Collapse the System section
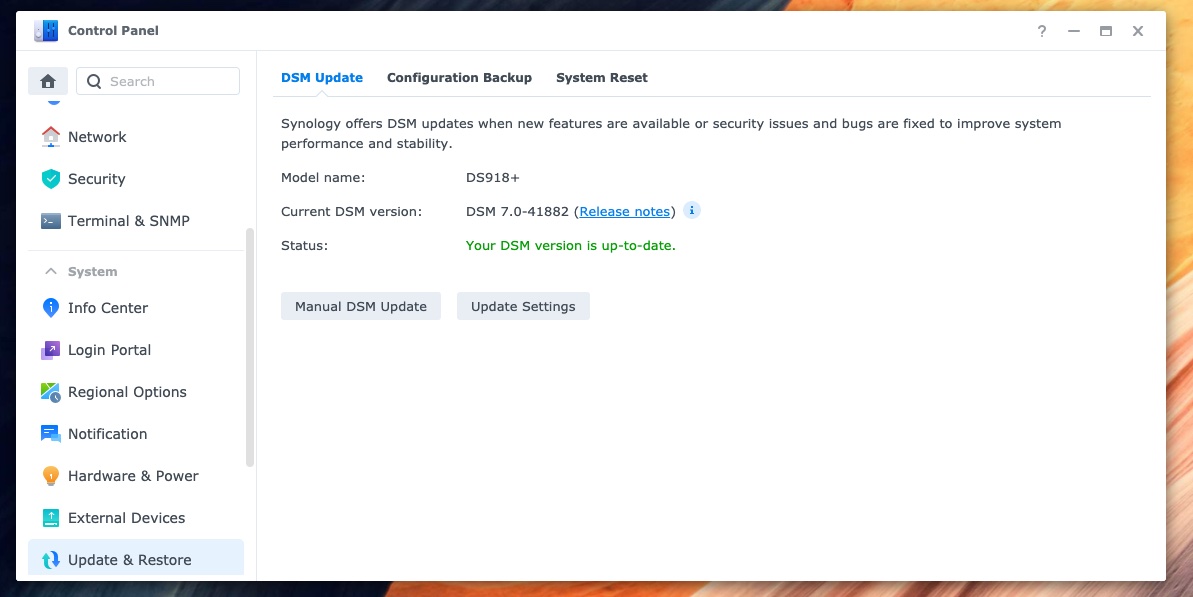Image resolution: width=1193 pixels, height=597 pixels. coord(51,272)
